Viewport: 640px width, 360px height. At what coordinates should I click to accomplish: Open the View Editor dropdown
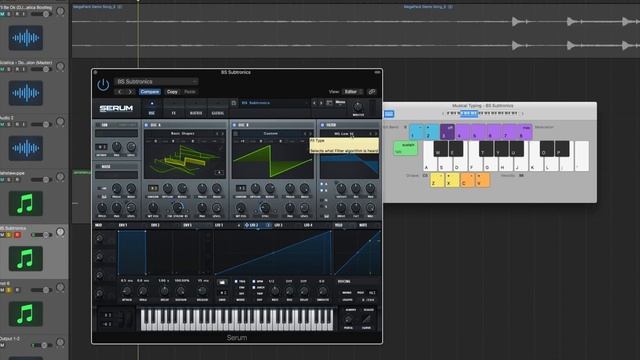(352, 92)
